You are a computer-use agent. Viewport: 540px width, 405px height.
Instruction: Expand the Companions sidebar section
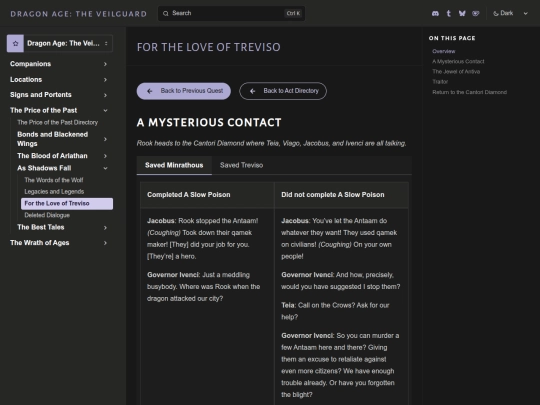coord(59,64)
